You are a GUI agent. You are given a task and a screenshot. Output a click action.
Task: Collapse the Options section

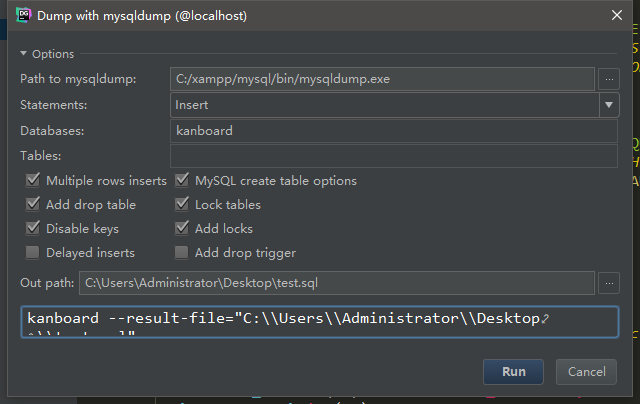pyautogui.click(x=23, y=53)
